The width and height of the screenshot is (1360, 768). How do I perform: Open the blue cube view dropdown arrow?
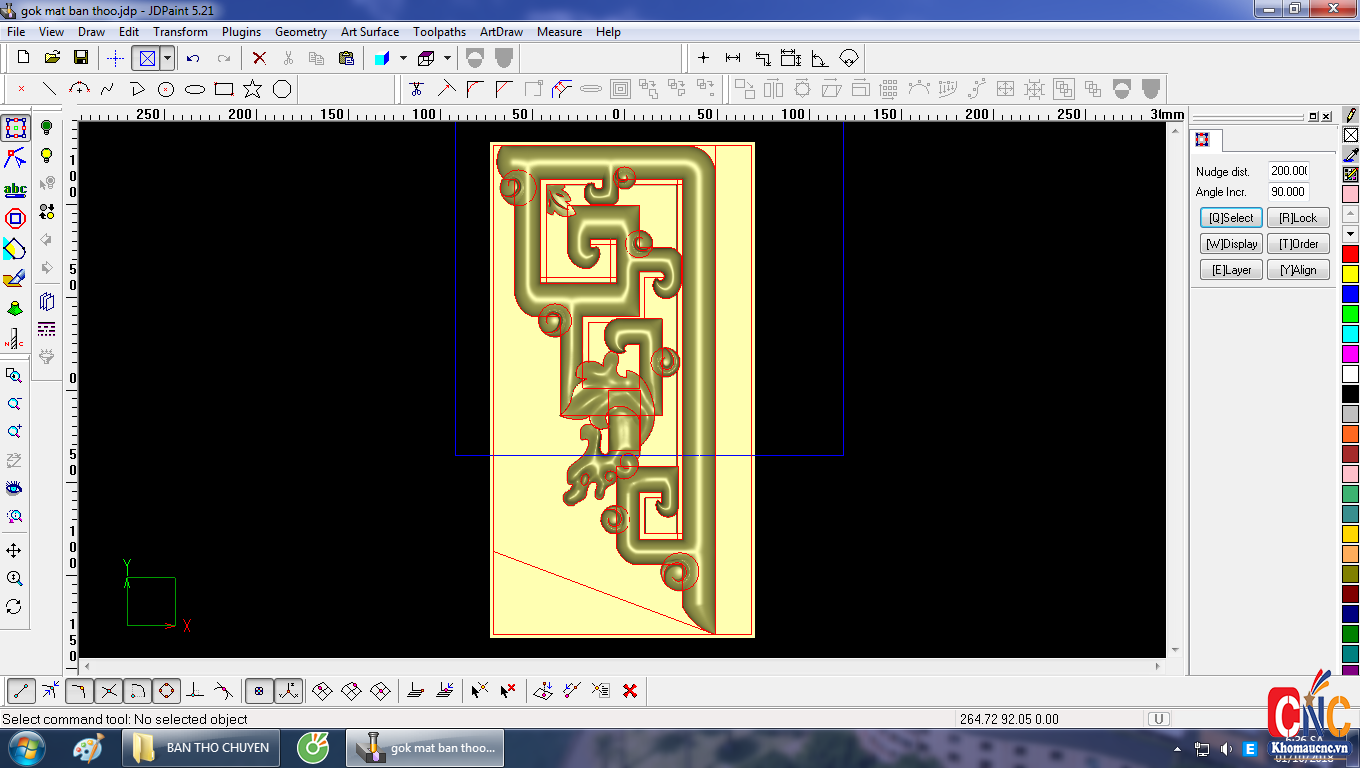(403, 58)
